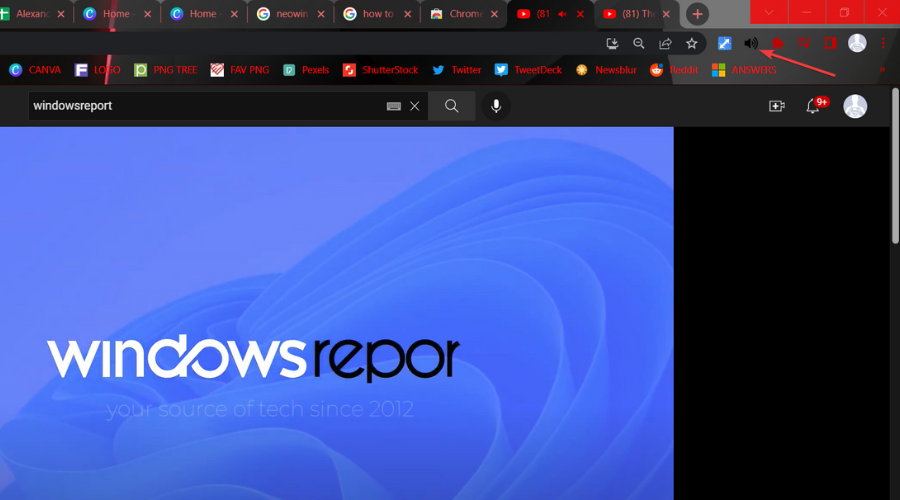This screenshot has height=500, width=900.
Task: Open the Extensions puzzle icon
Action: [777, 44]
